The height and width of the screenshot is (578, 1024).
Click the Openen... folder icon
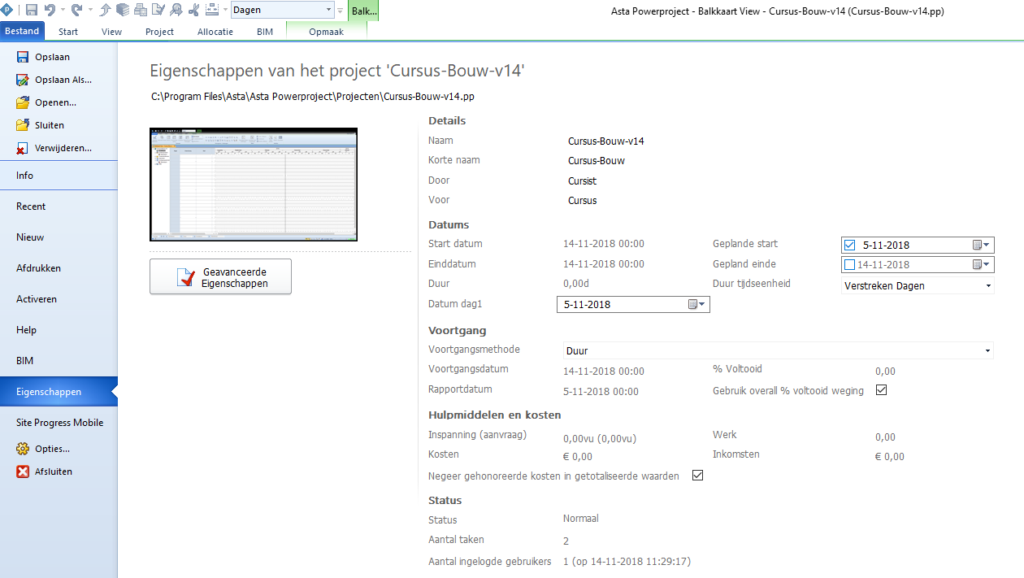click(x=23, y=103)
